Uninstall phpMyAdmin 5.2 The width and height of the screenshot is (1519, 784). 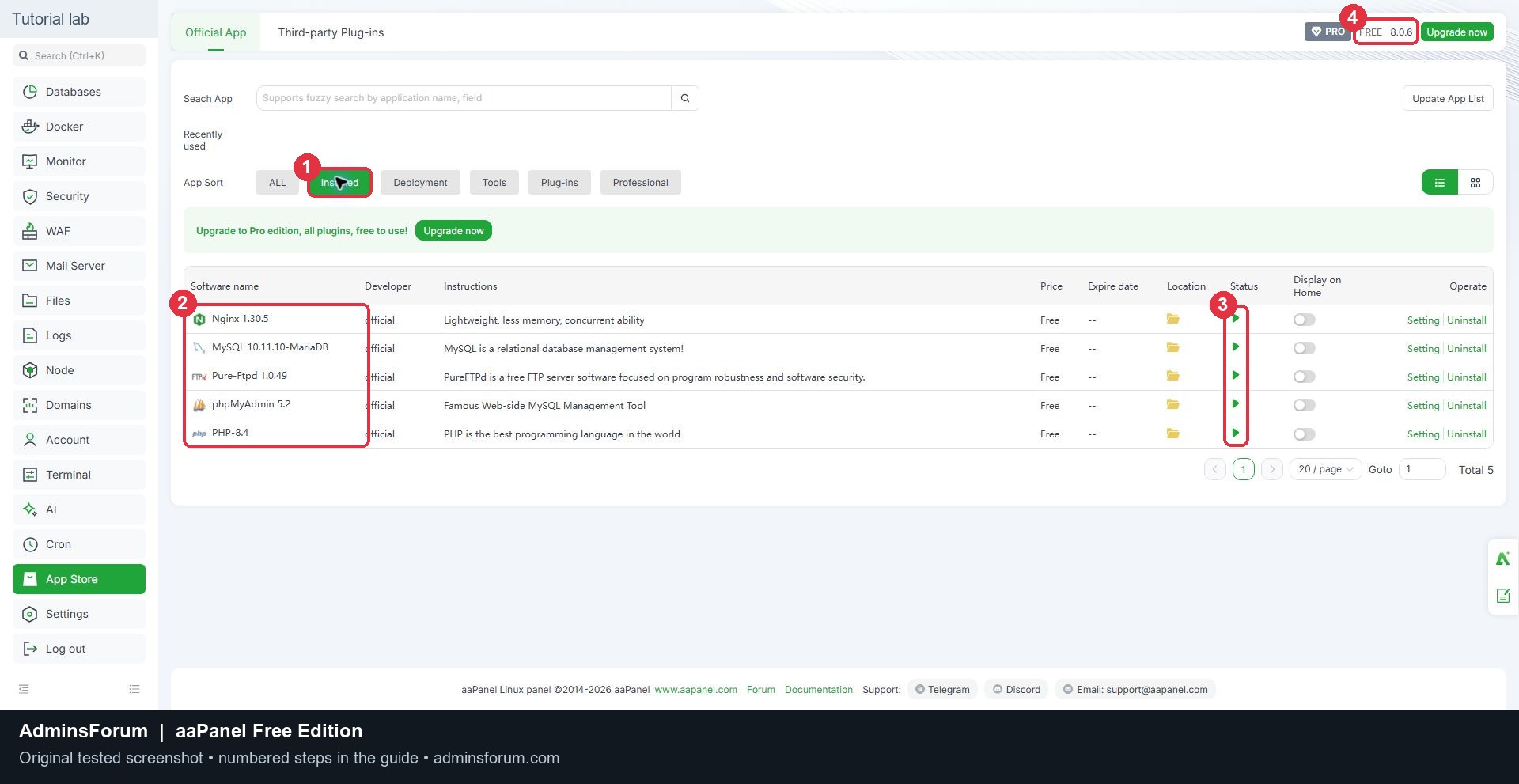coord(1467,406)
